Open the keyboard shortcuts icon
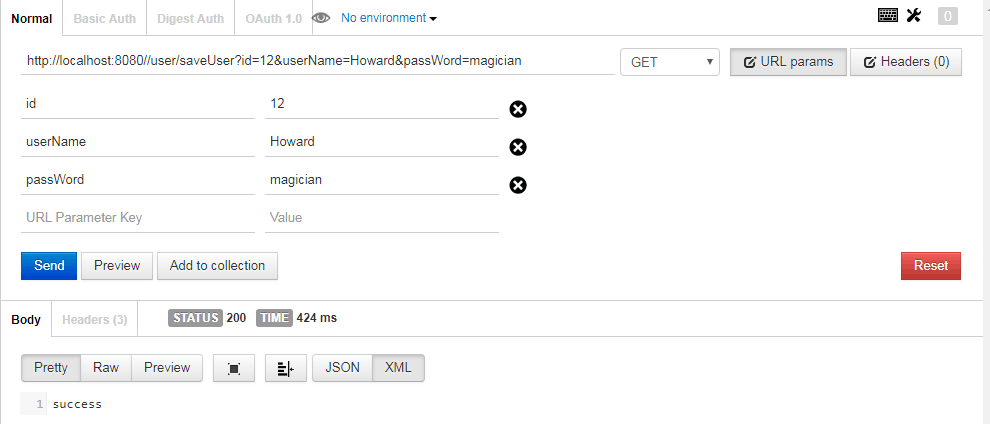Viewport: 990px width, 424px height. coord(888,16)
